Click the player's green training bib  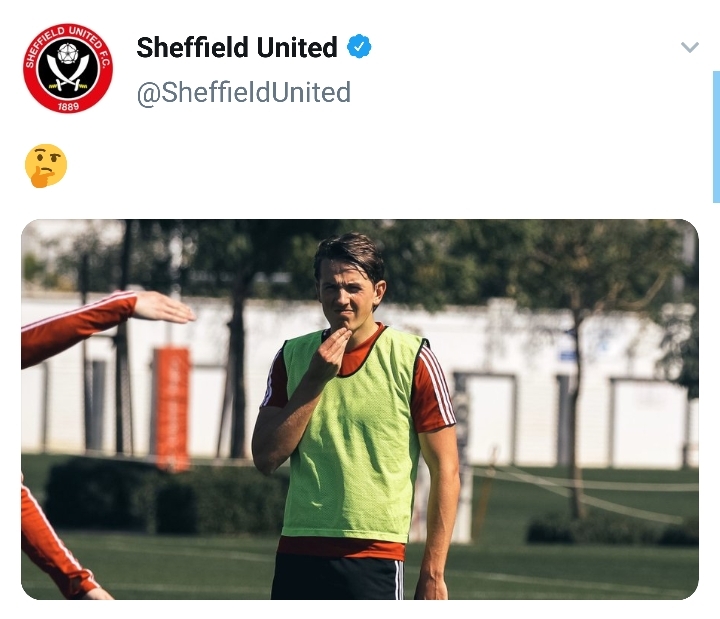pos(352,434)
